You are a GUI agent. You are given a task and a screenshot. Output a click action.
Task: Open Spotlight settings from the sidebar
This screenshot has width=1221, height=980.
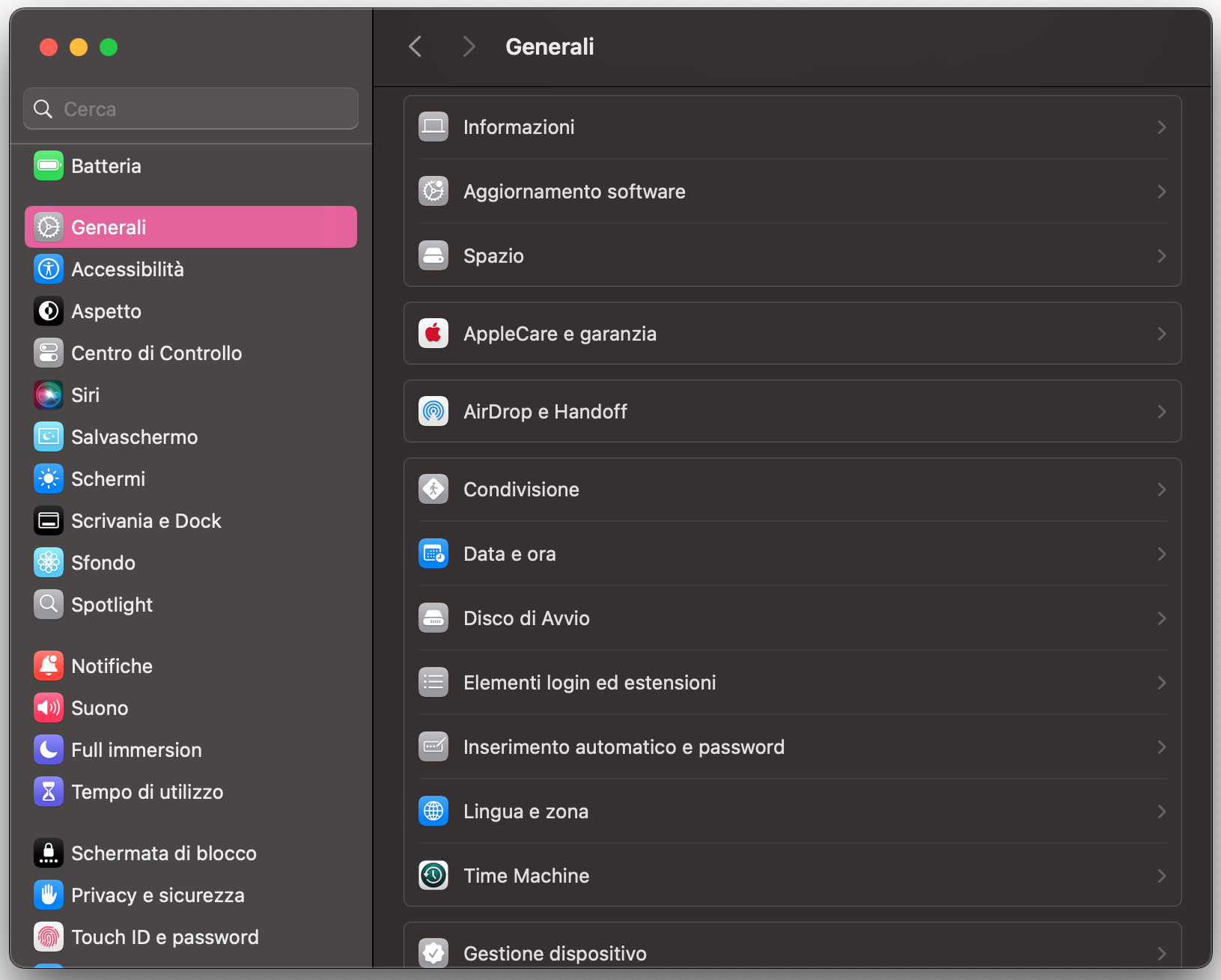point(112,604)
